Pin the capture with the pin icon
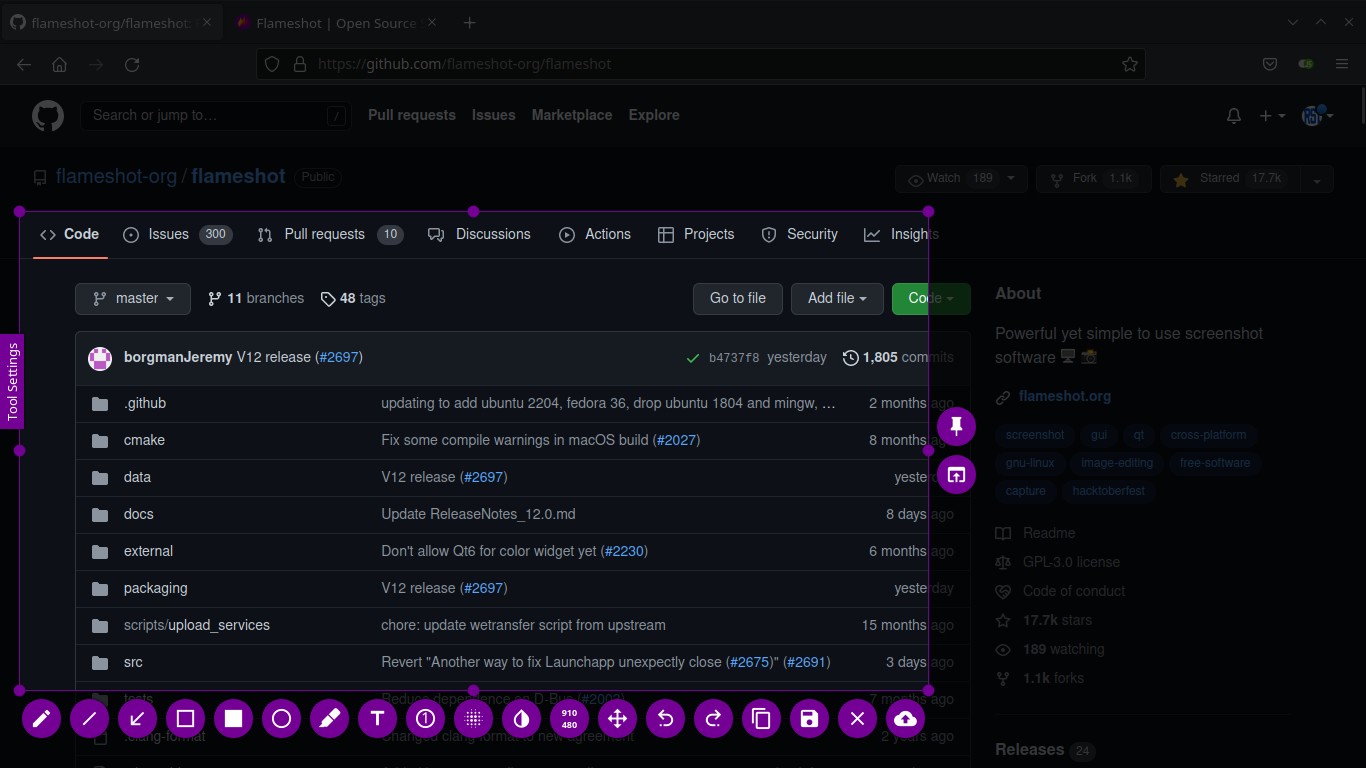Viewport: 1366px width, 768px height. [956, 427]
